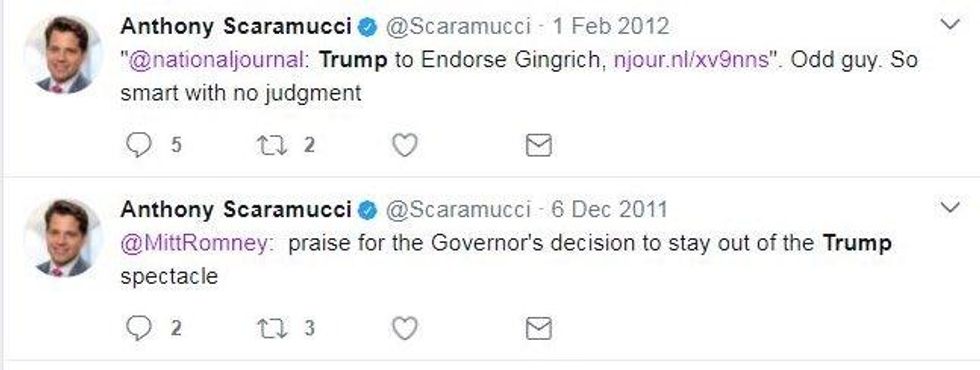
Task: Expand options chevron on 1 Feb 2012 tweet
Action: coord(950,25)
